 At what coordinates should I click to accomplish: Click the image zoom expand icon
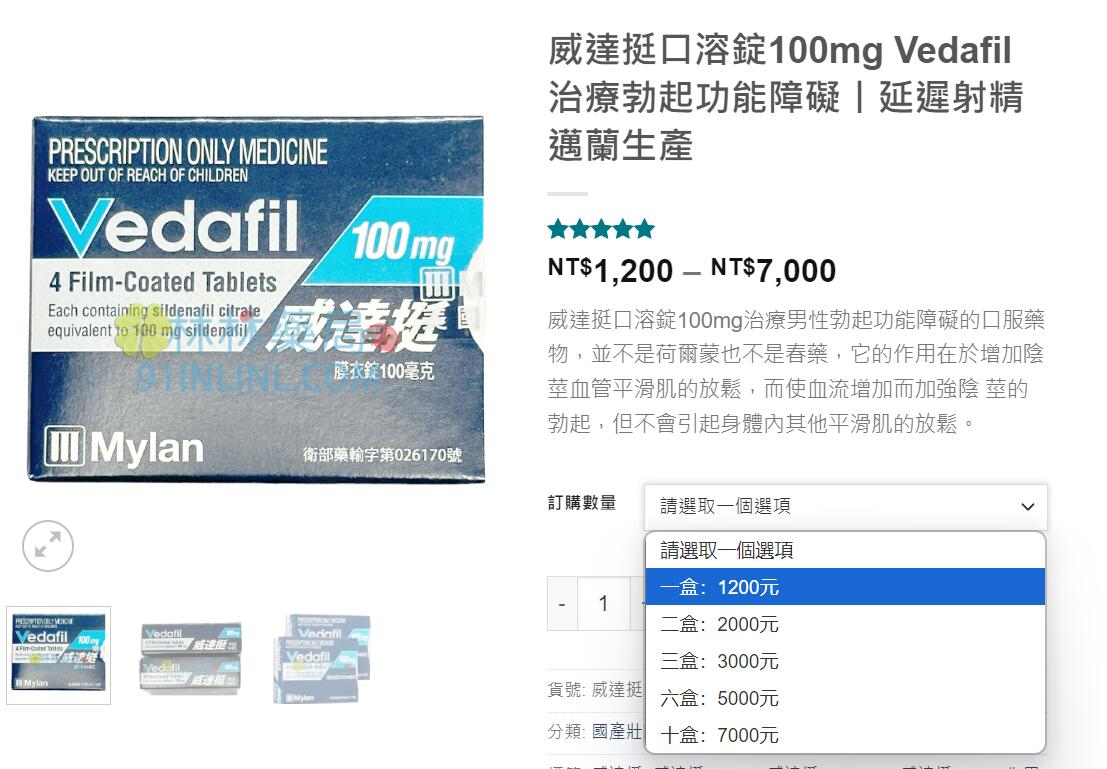(x=47, y=546)
